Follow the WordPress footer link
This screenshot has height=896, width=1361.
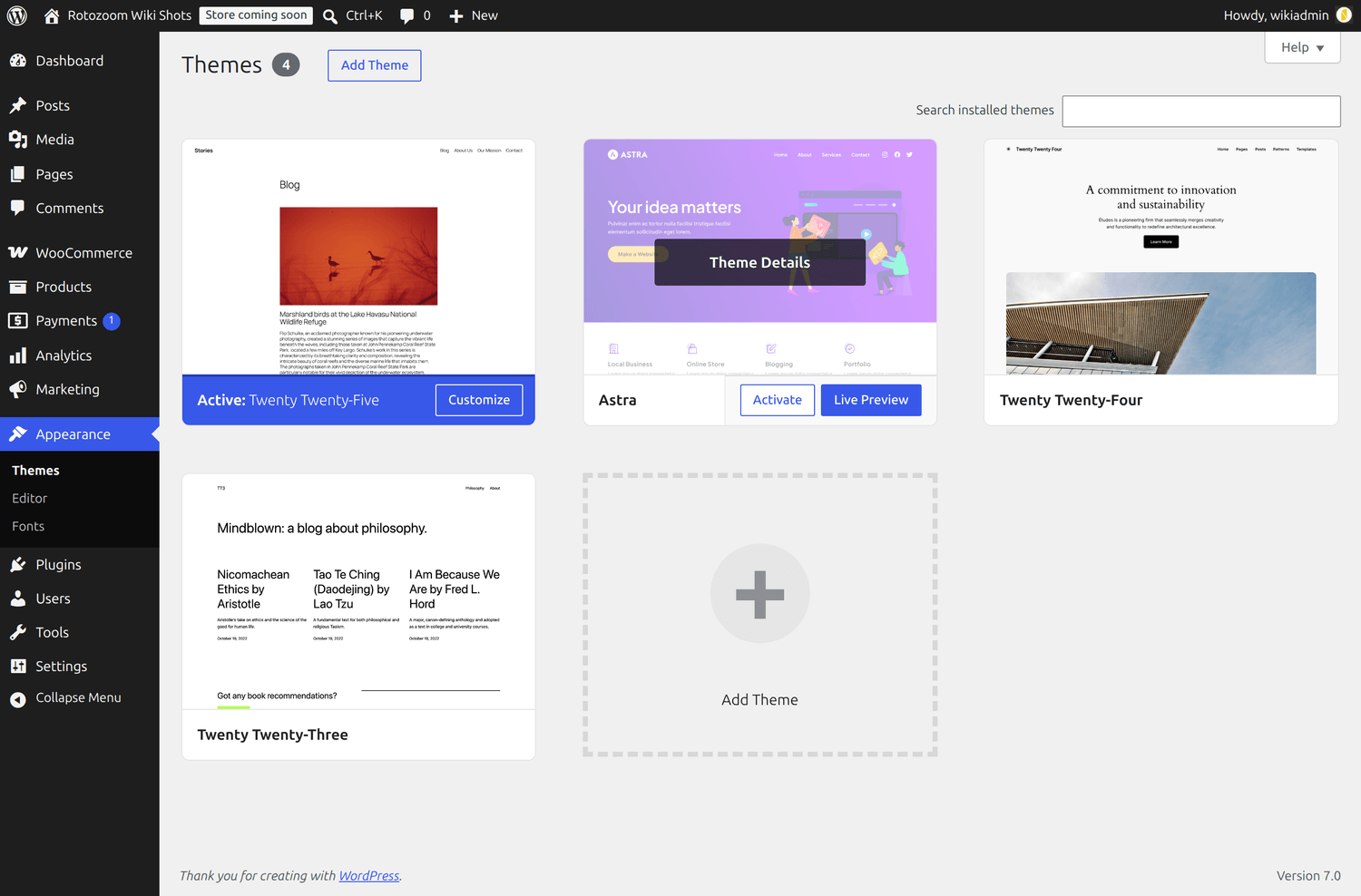(369, 876)
